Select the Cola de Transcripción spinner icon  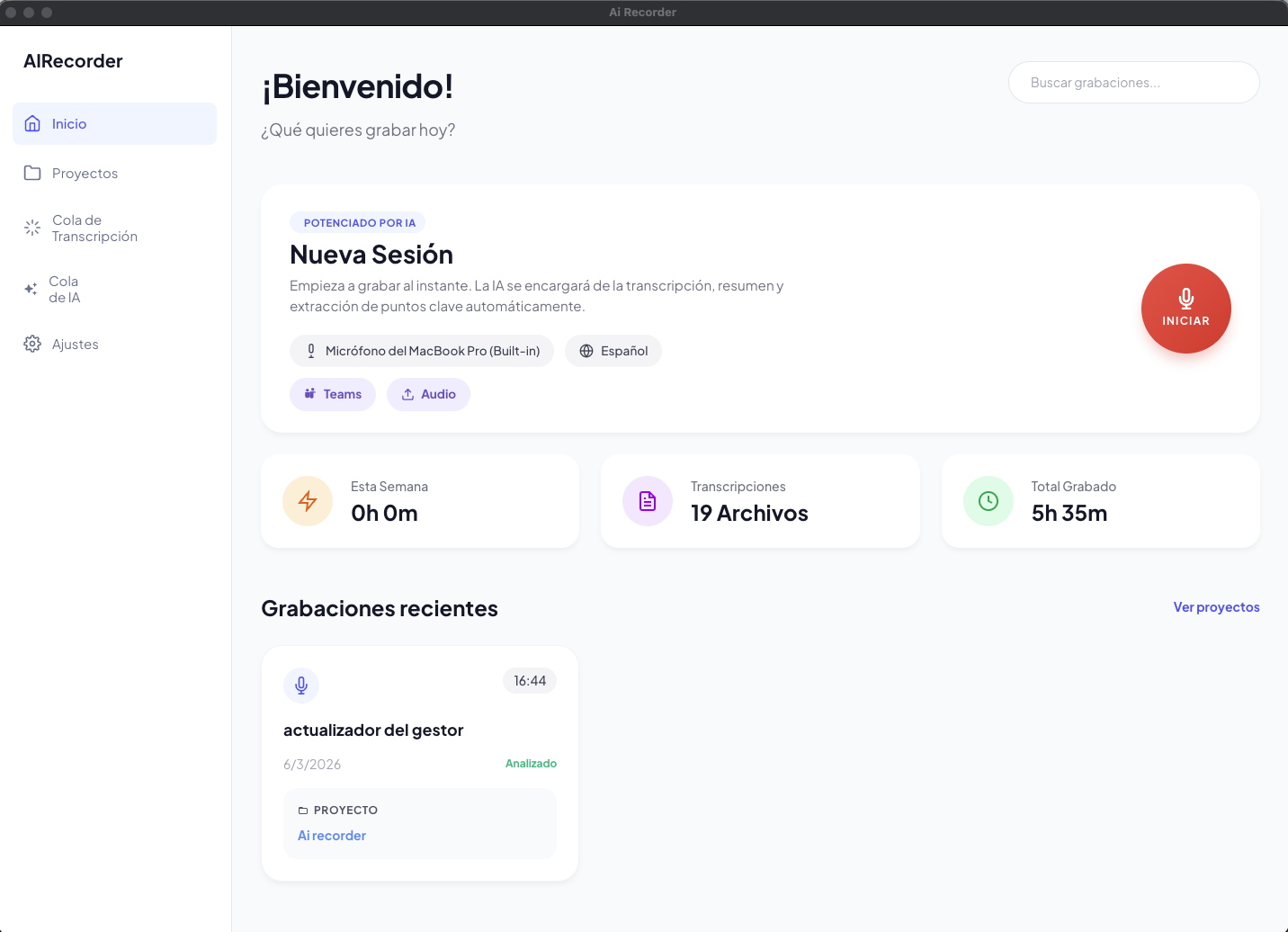click(32, 228)
